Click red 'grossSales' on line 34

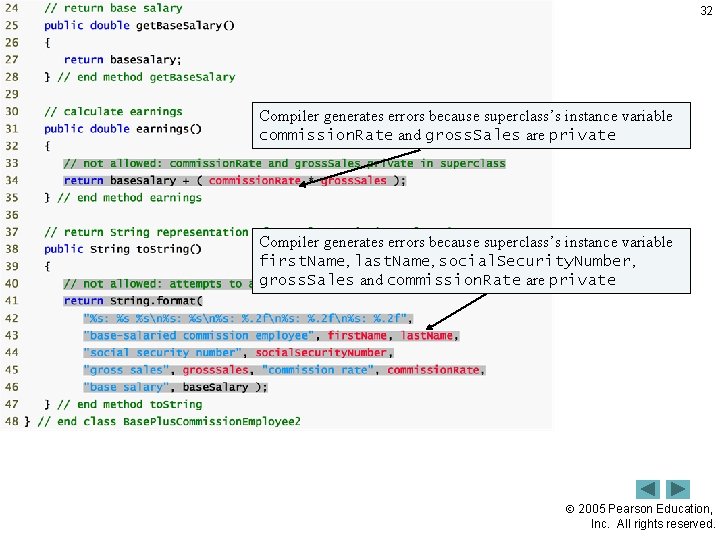354,180
